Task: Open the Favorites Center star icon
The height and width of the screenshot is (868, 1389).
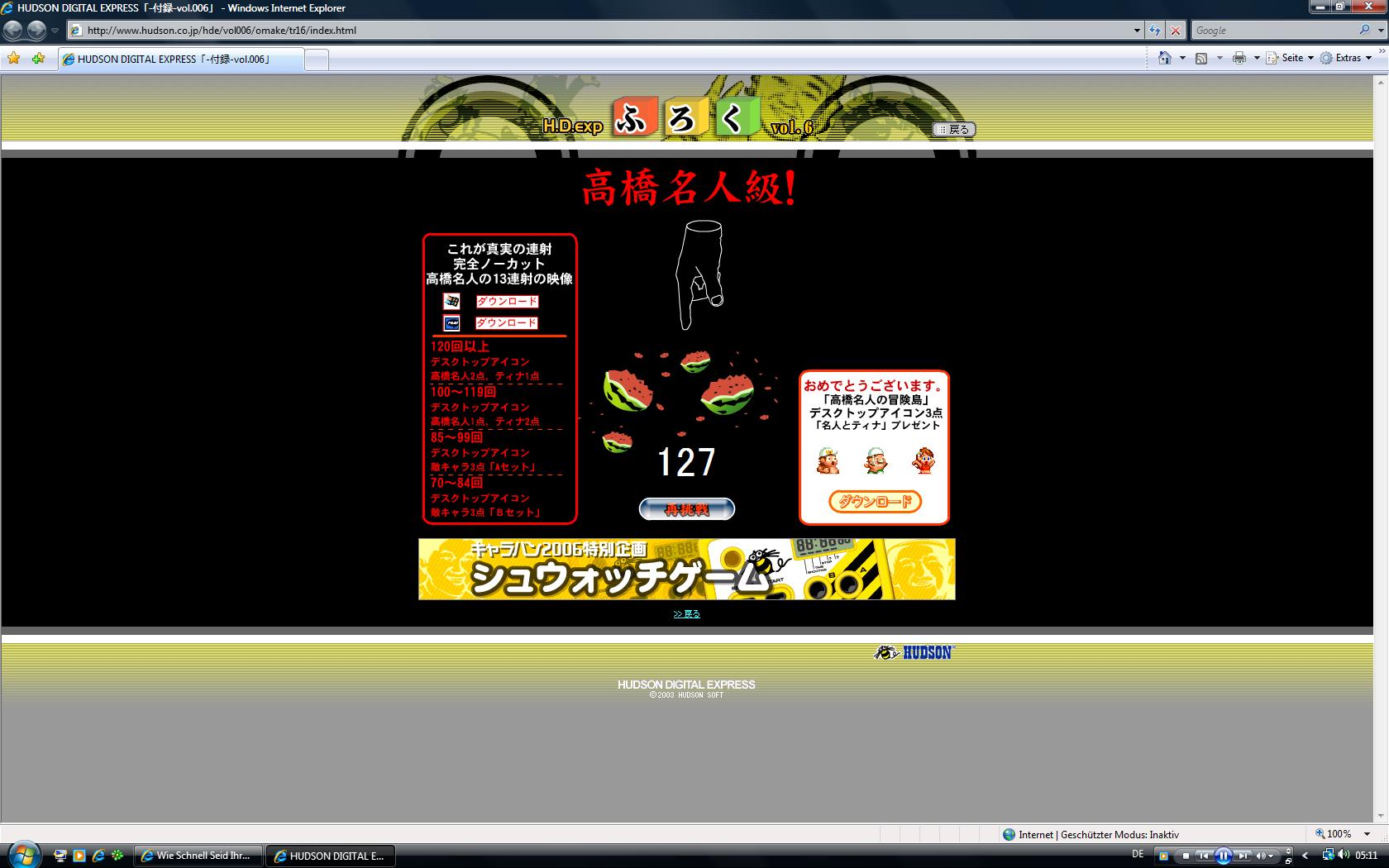Action: point(14,59)
